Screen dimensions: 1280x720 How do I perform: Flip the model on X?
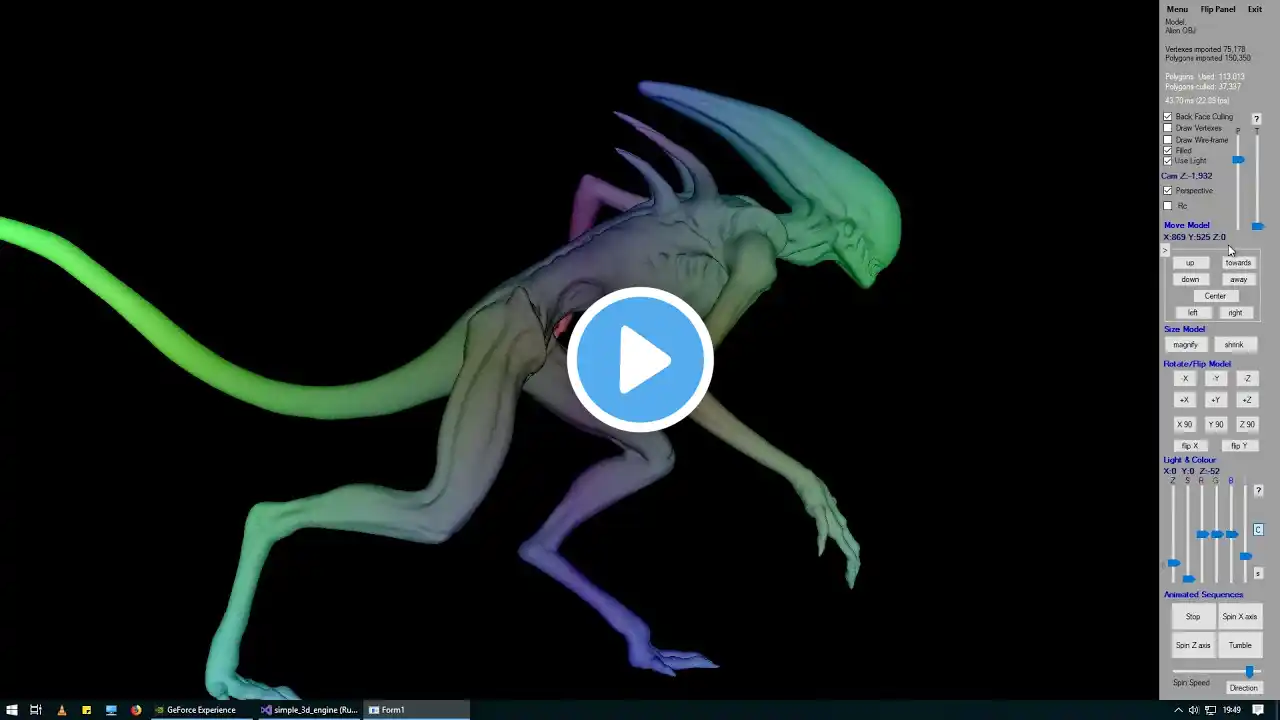[1190, 446]
